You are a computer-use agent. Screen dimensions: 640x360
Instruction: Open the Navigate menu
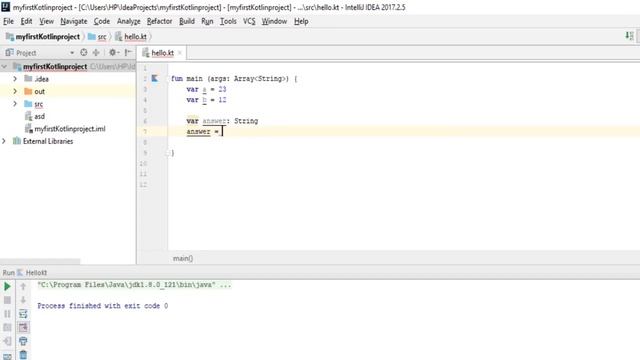(x=74, y=21)
